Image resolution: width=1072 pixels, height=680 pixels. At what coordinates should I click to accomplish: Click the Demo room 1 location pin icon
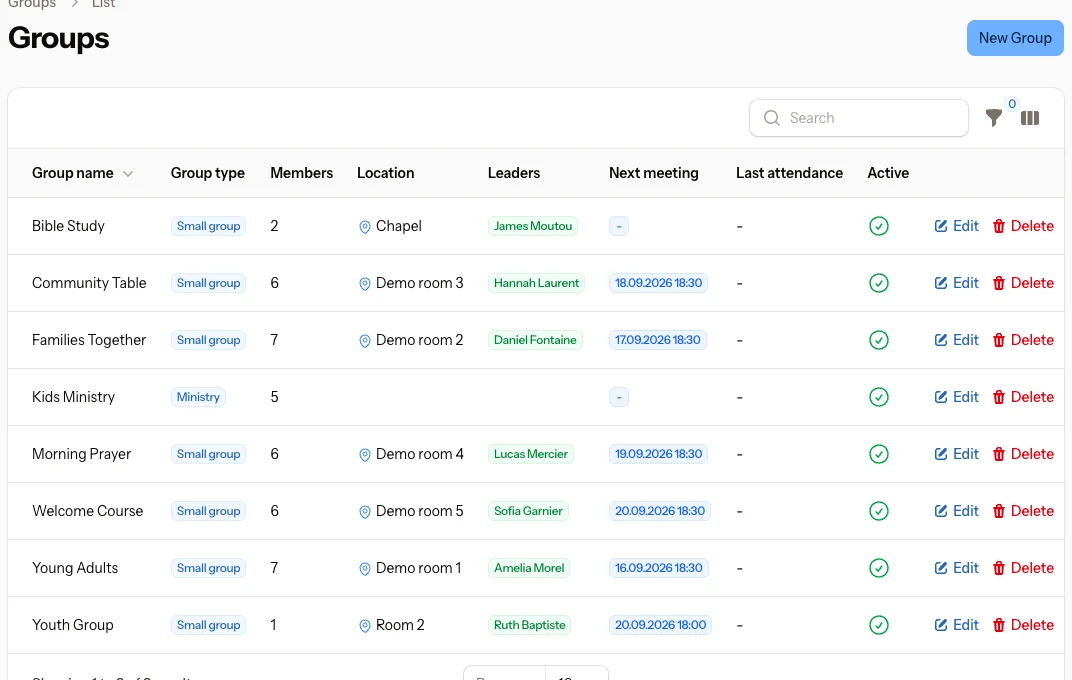click(364, 569)
